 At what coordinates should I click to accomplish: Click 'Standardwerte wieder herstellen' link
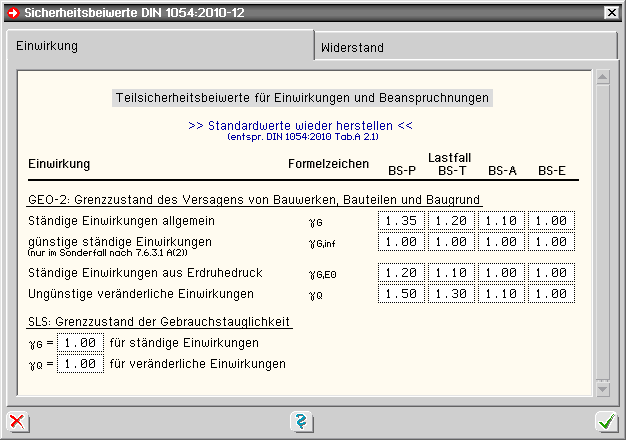point(300,125)
